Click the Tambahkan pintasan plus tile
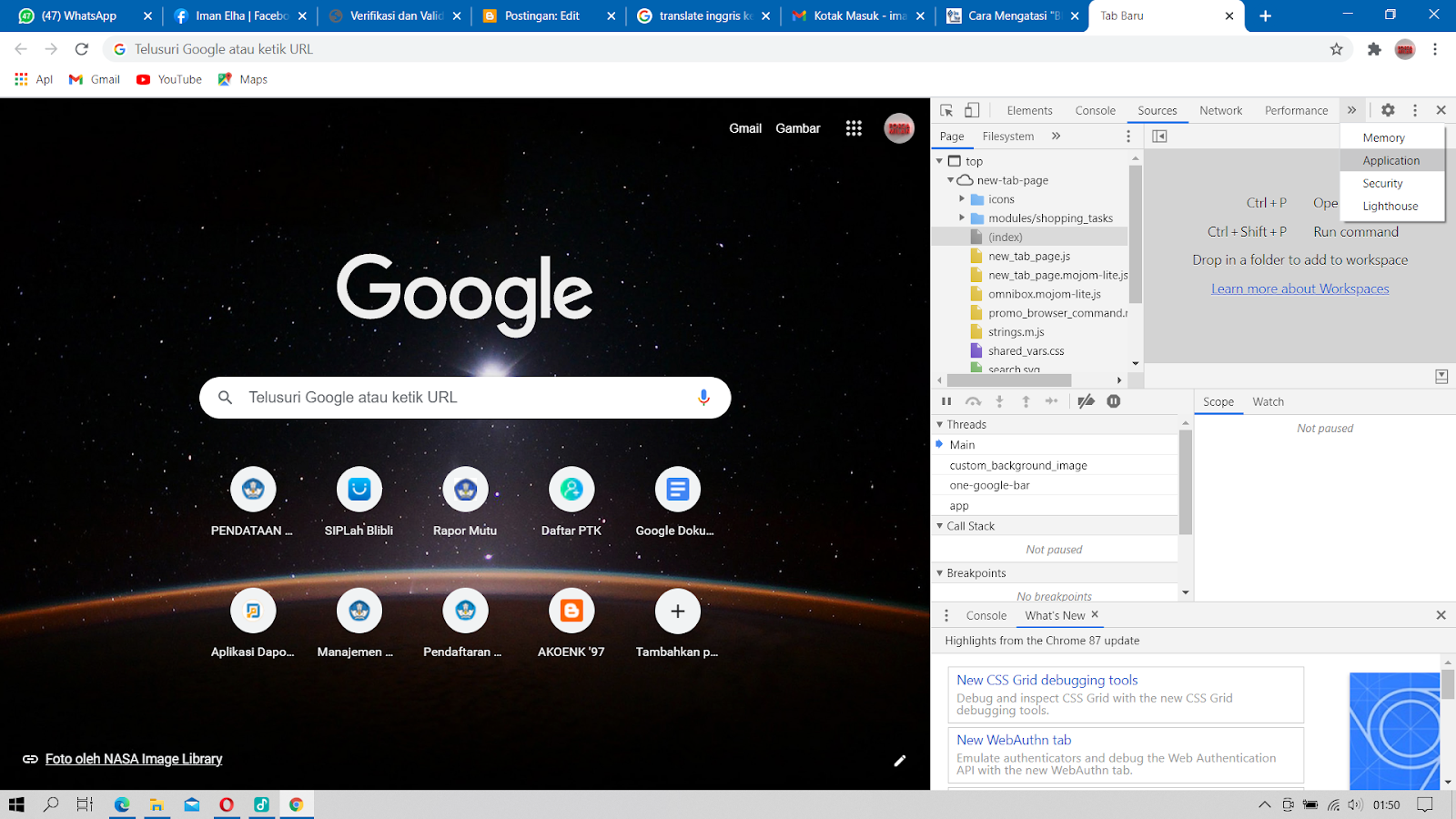1456x819 pixels. [x=678, y=622]
